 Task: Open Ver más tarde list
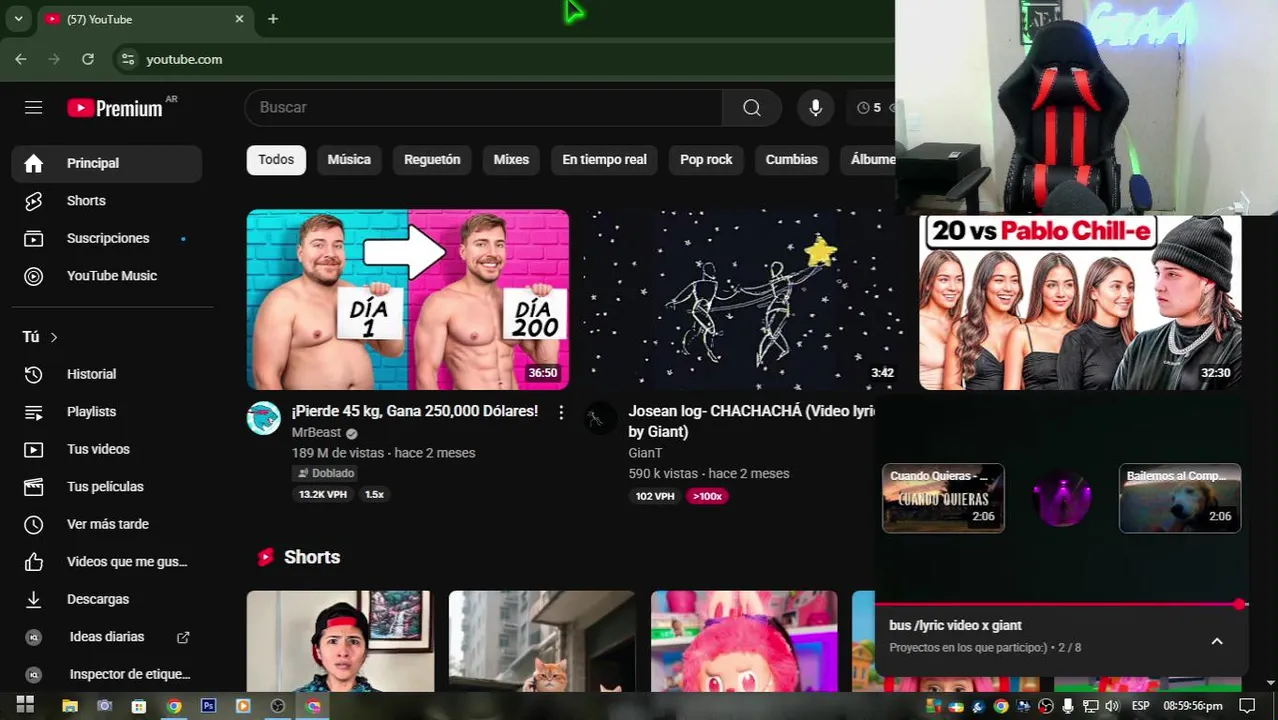[107, 524]
